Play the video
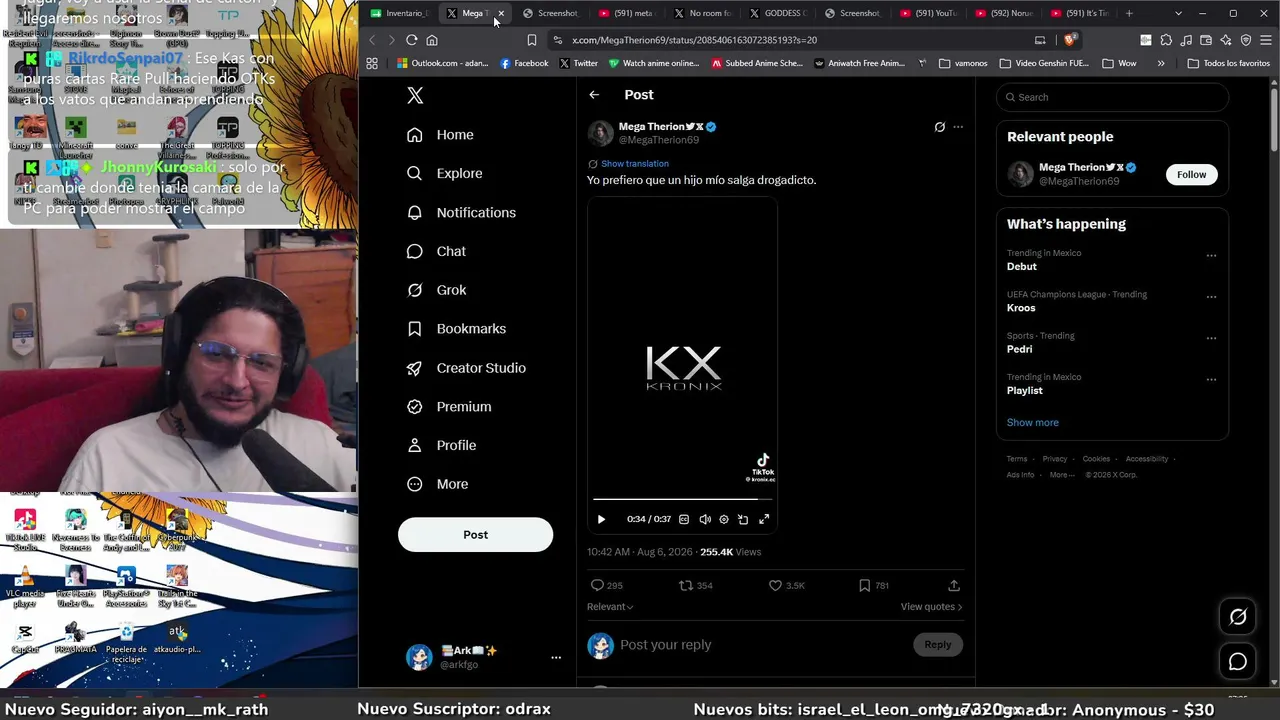The width and height of the screenshot is (1280, 720). coord(601,519)
